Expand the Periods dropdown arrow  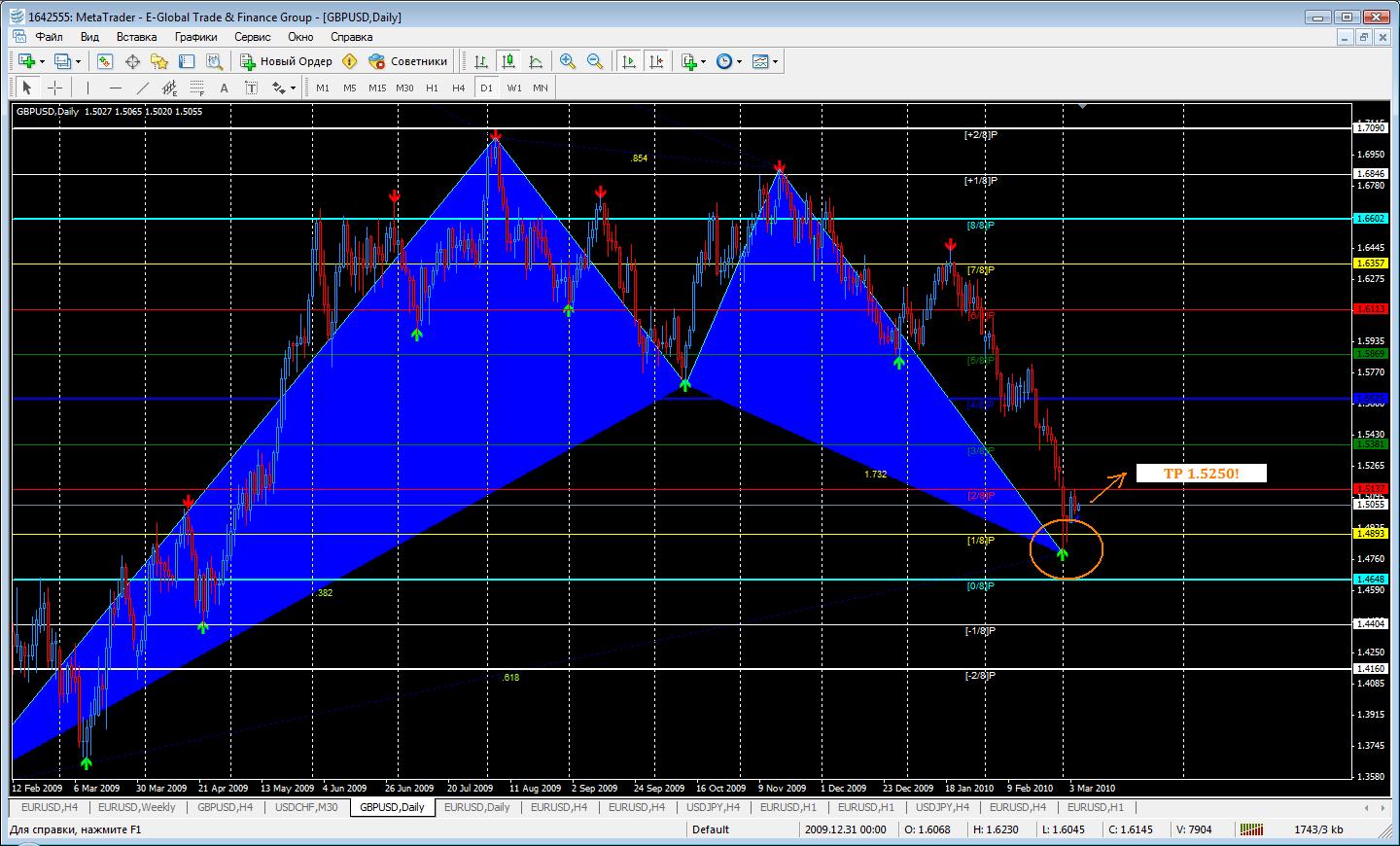(x=740, y=61)
